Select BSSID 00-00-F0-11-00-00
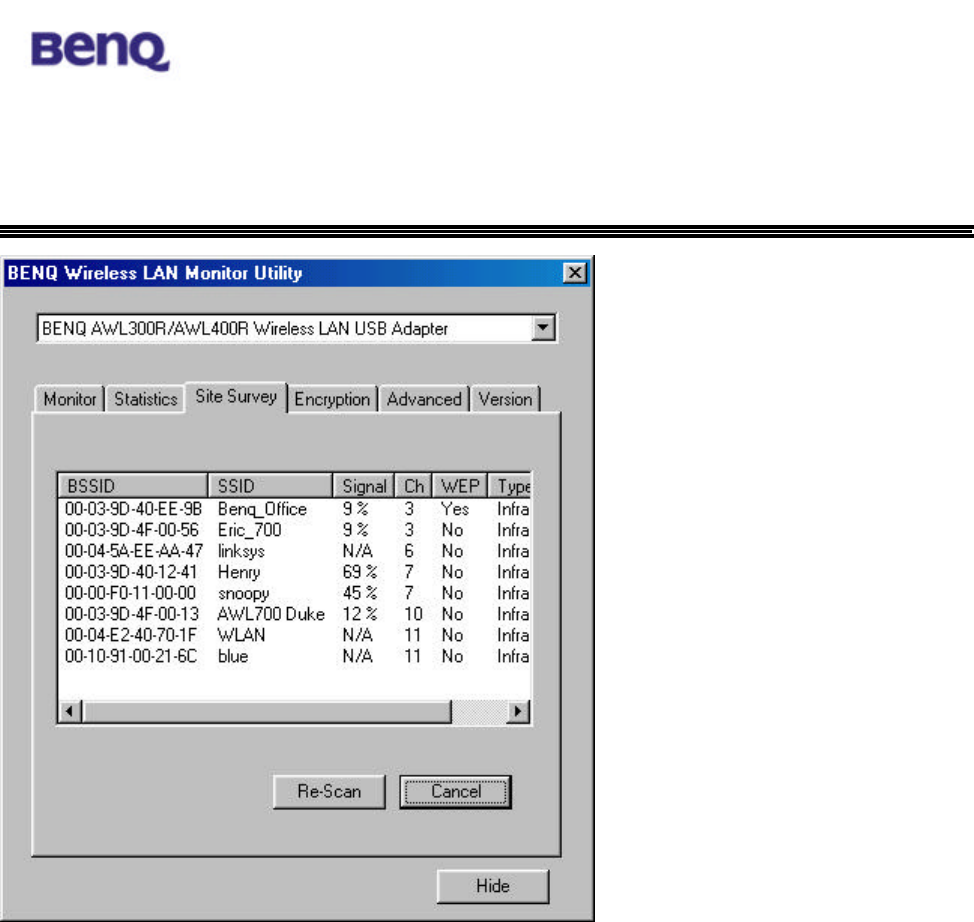Image resolution: width=974 pixels, height=922 pixels. click(x=130, y=593)
